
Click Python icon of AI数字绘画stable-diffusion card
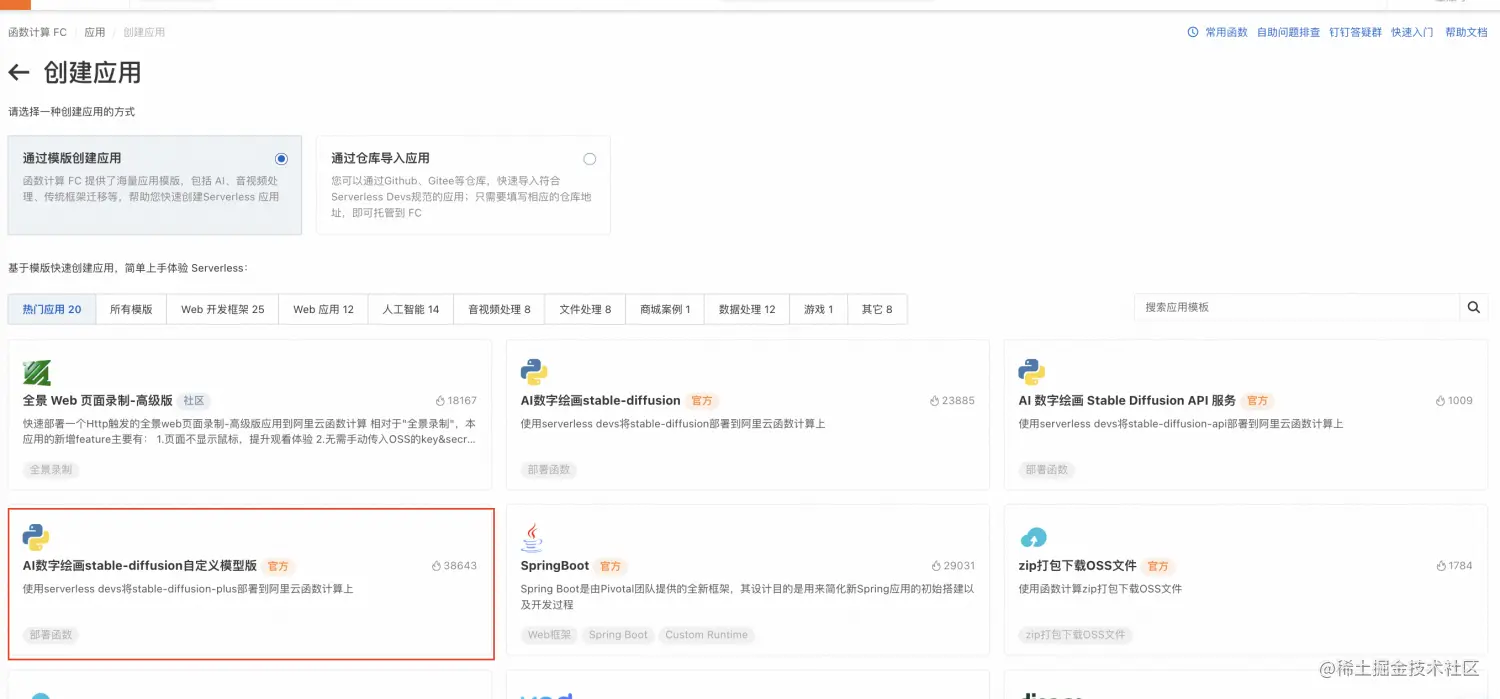(x=534, y=372)
